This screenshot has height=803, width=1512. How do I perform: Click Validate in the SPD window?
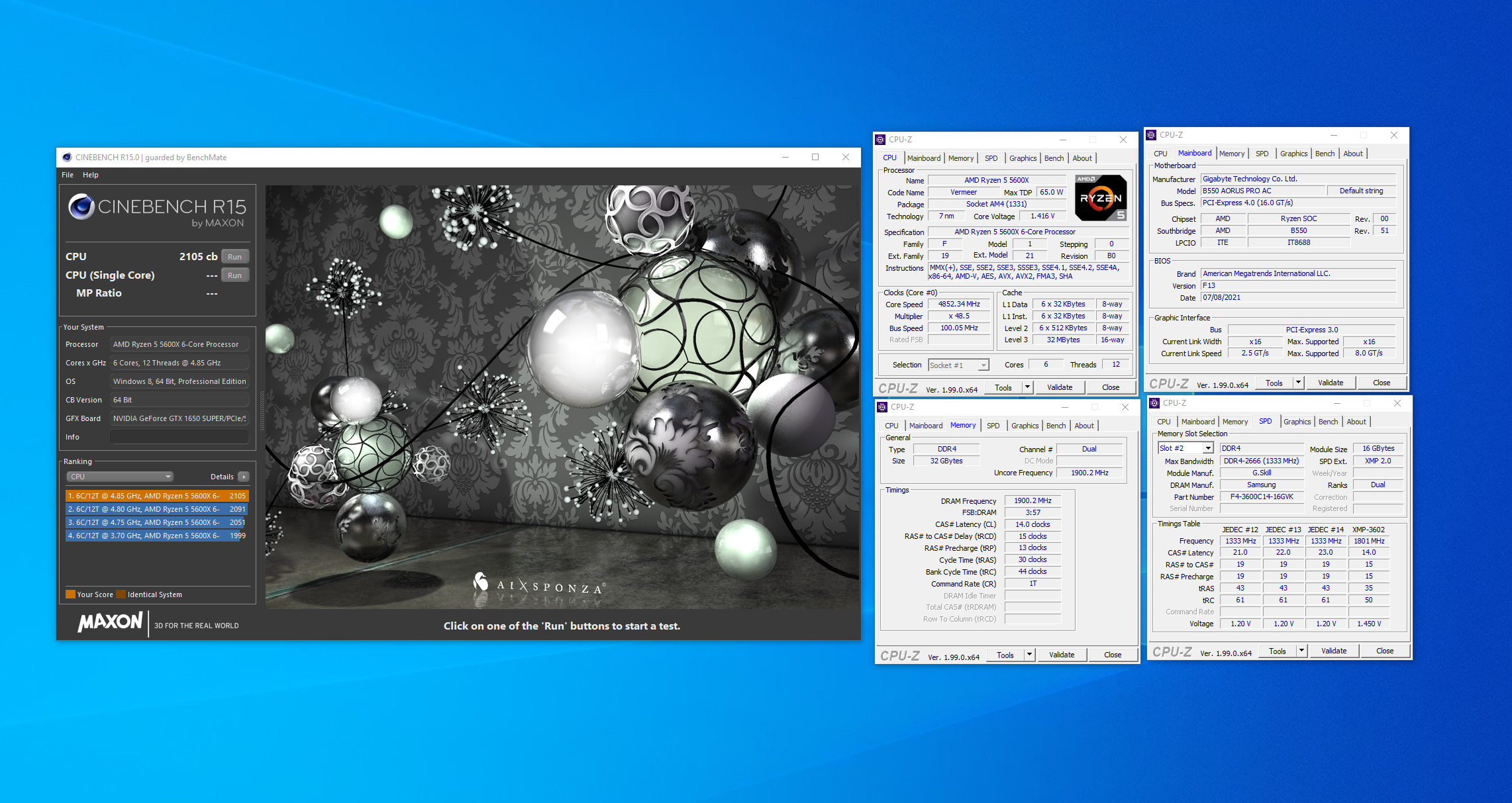tap(1333, 651)
